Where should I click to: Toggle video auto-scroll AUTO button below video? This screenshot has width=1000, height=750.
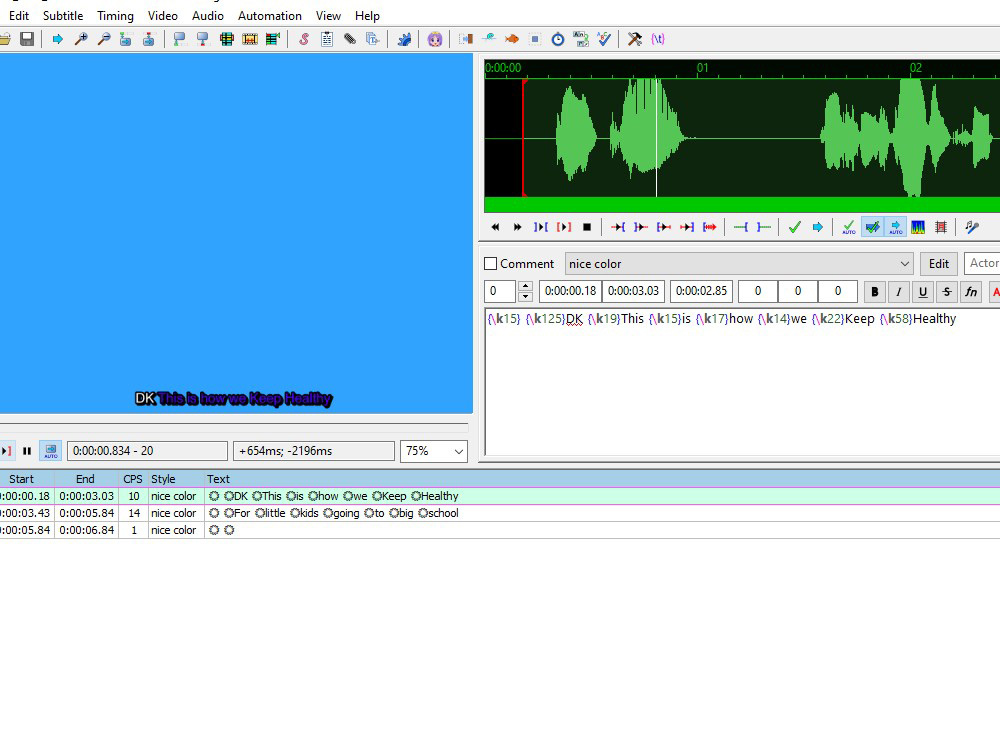click(x=51, y=451)
